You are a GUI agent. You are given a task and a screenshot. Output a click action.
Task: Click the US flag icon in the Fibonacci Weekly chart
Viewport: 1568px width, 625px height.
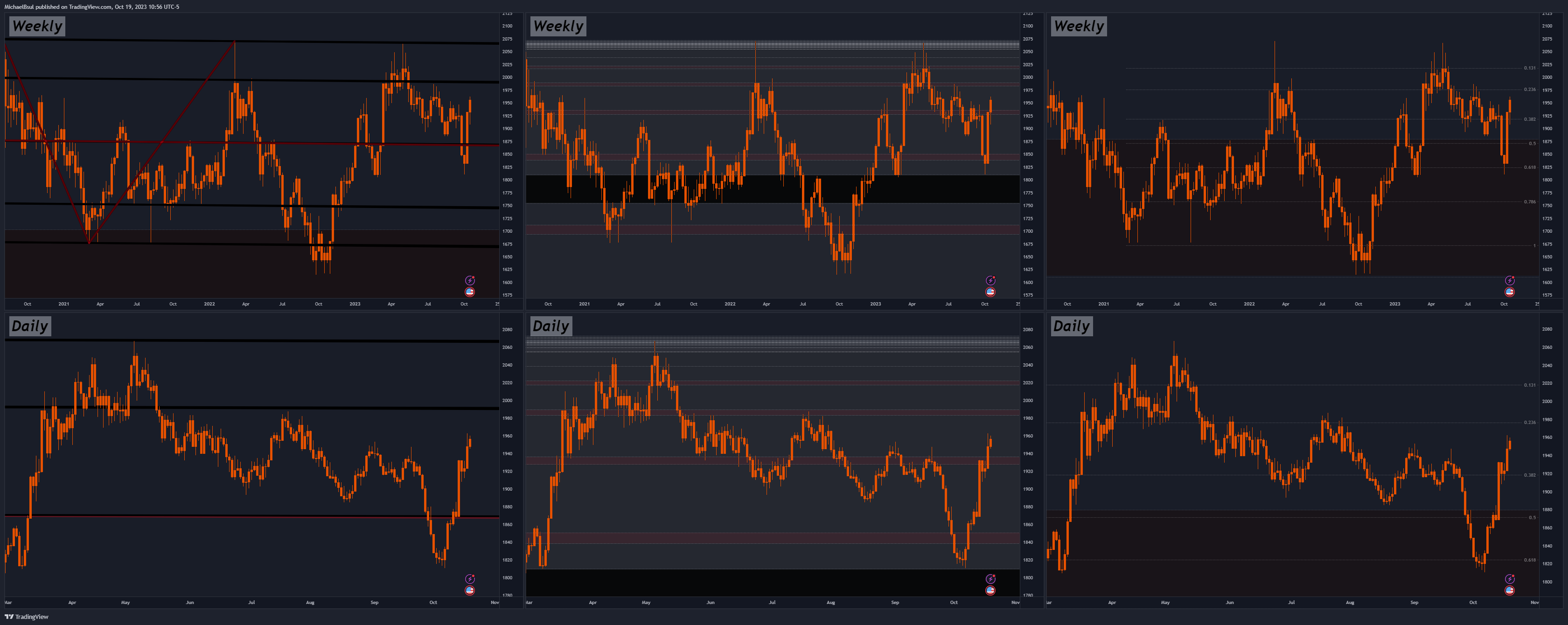coord(1510,292)
